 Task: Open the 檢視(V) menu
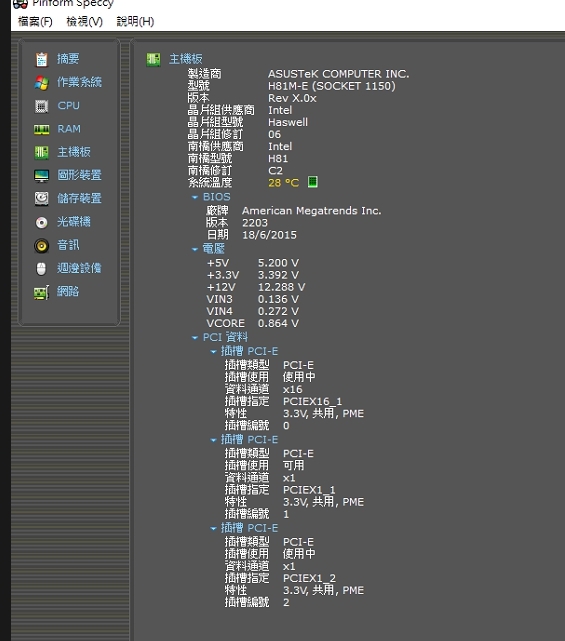click(x=85, y=21)
